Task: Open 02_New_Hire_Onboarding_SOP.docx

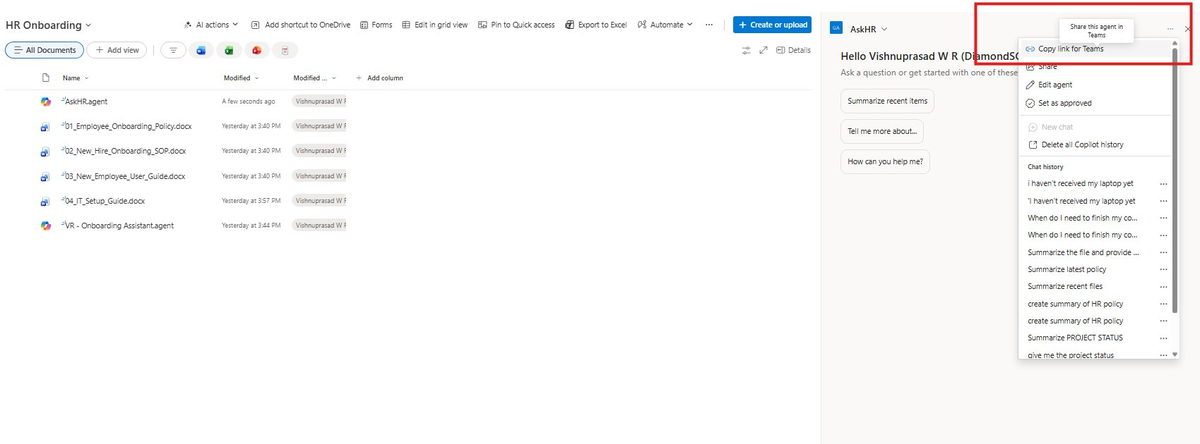Action: [x=126, y=151]
